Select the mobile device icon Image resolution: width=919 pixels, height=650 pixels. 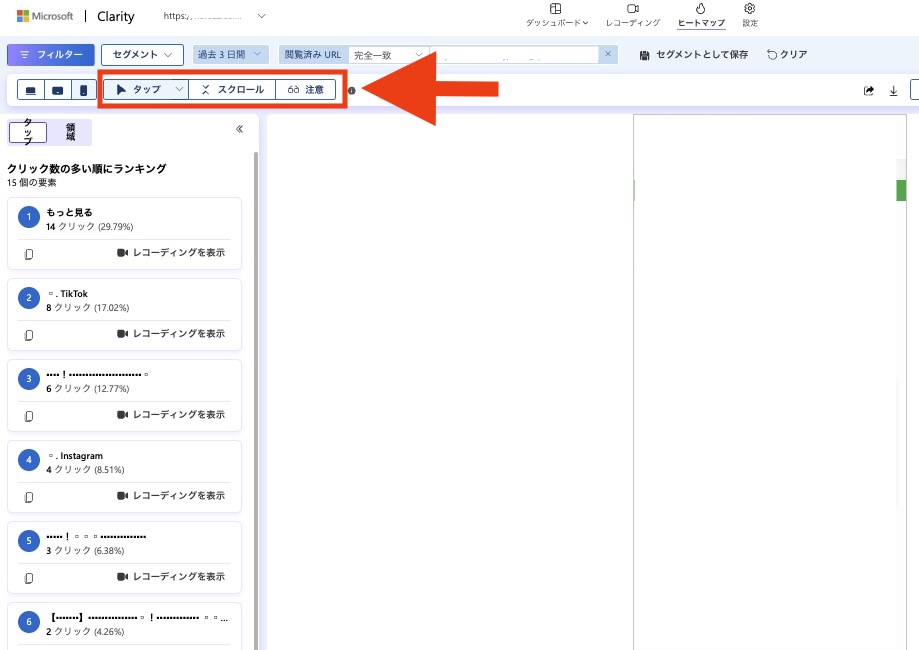(x=83, y=90)
